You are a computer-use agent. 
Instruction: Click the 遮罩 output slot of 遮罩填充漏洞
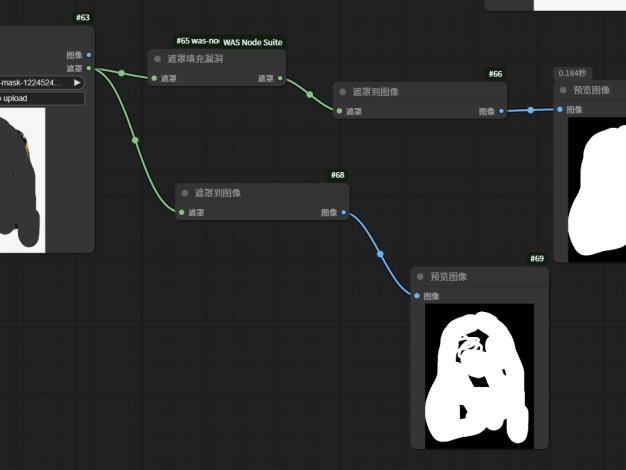[x=280, y=78]
